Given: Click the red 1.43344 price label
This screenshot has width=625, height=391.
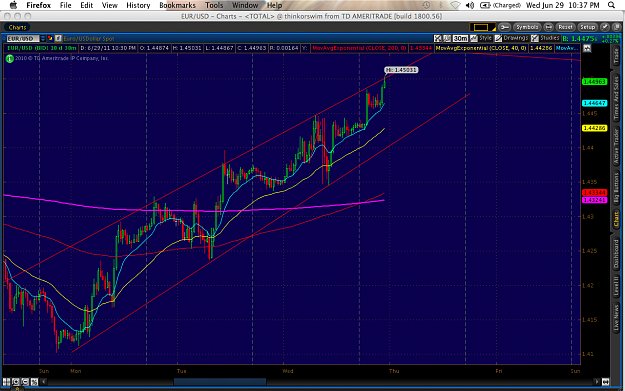Looking at the screenshot, I should 594,193.
